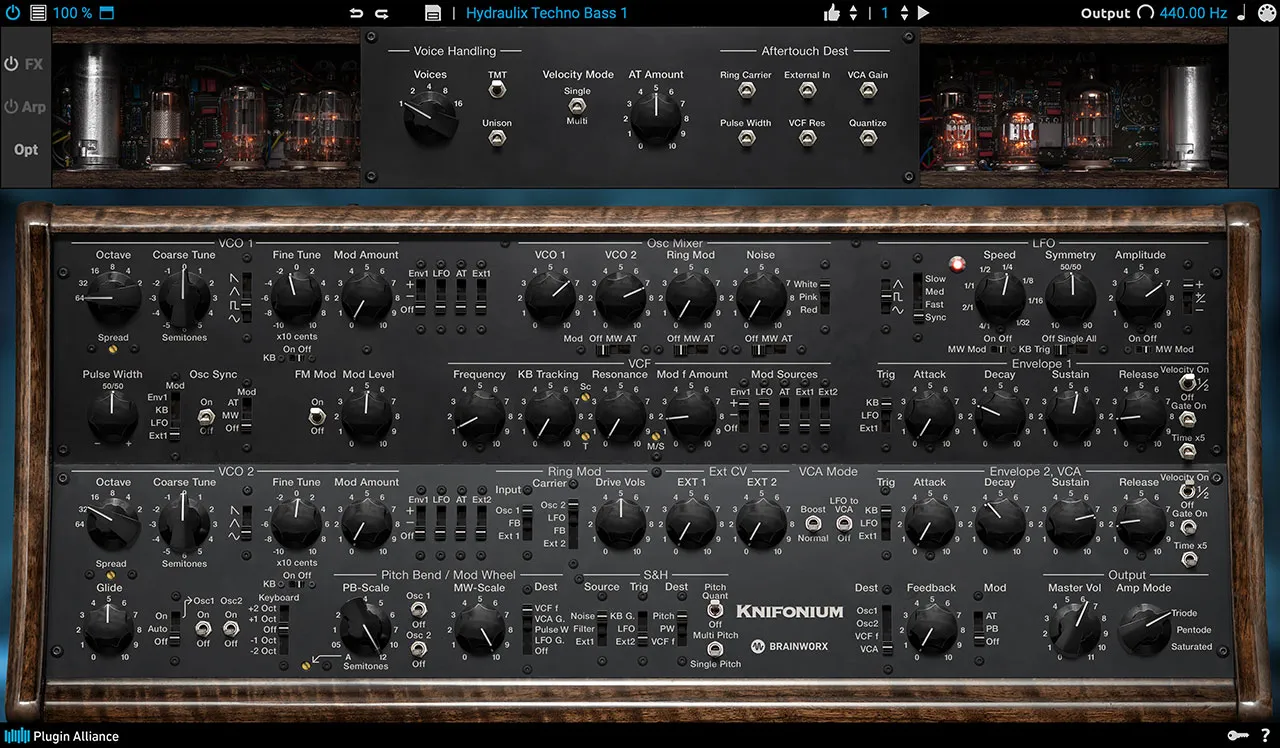Viewport: 1280px width, 748px height.
Task: Click the undo arrow icon
Action: coord(356,13)
